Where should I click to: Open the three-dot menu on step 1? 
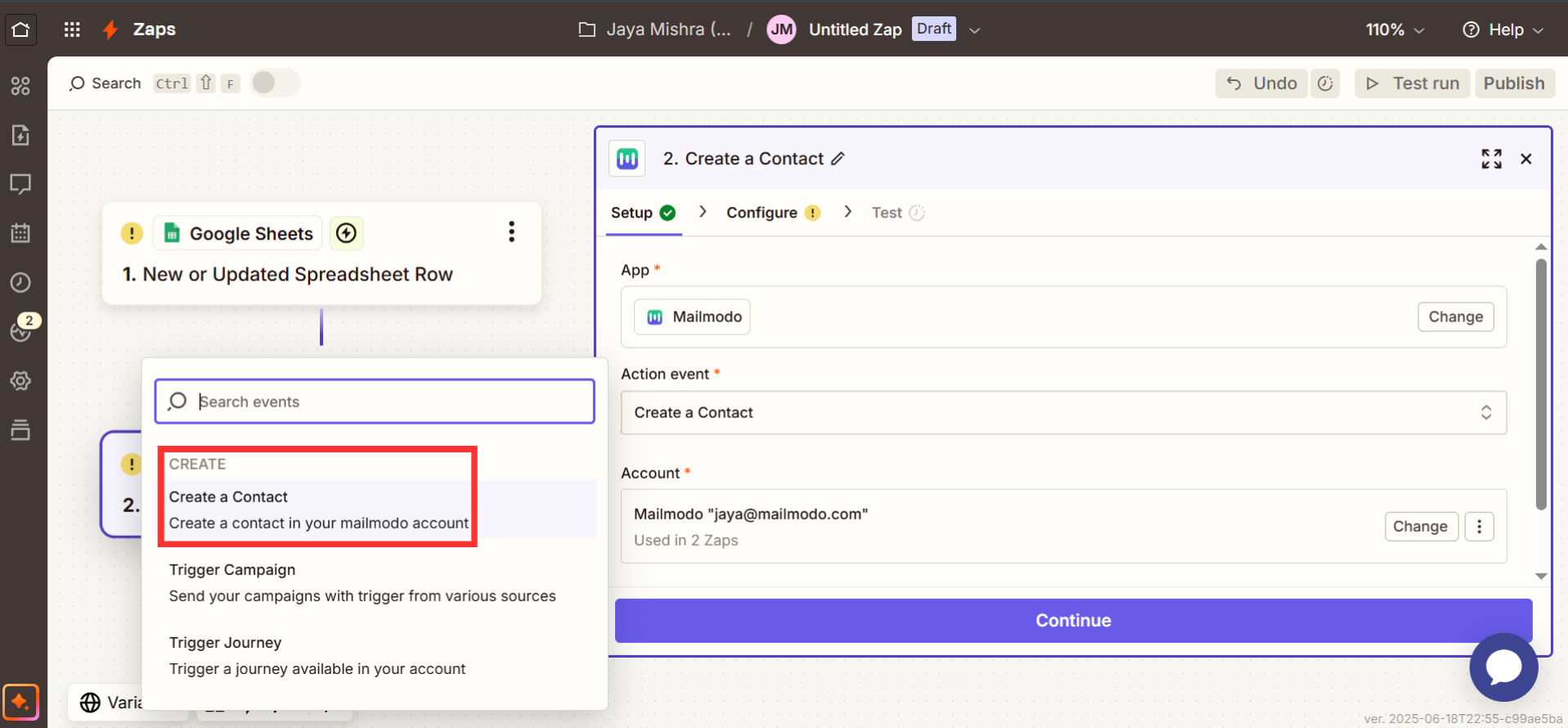pyautogui.click(x=512, y=232)
